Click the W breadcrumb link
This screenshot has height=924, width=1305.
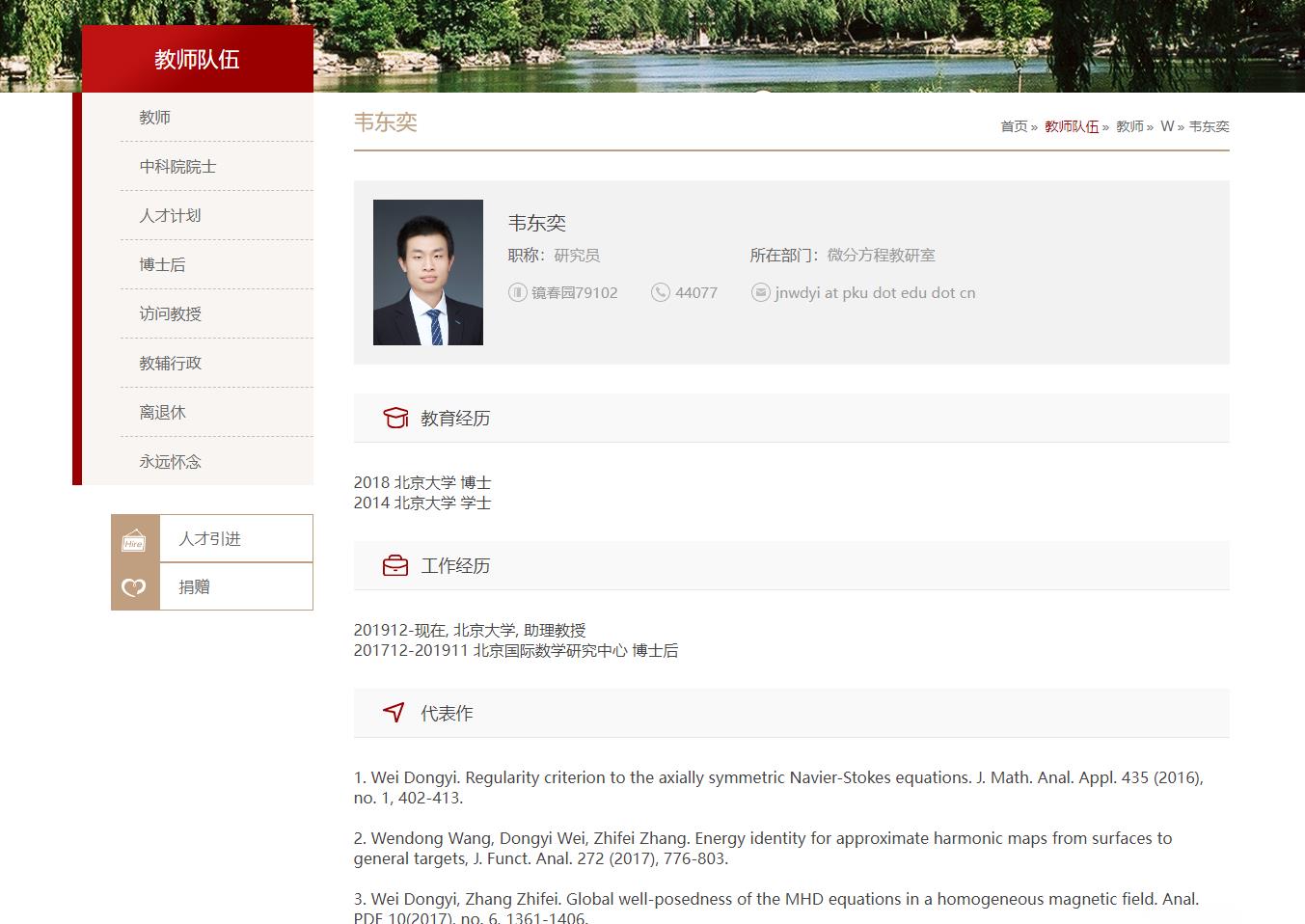click(1167, 126)
